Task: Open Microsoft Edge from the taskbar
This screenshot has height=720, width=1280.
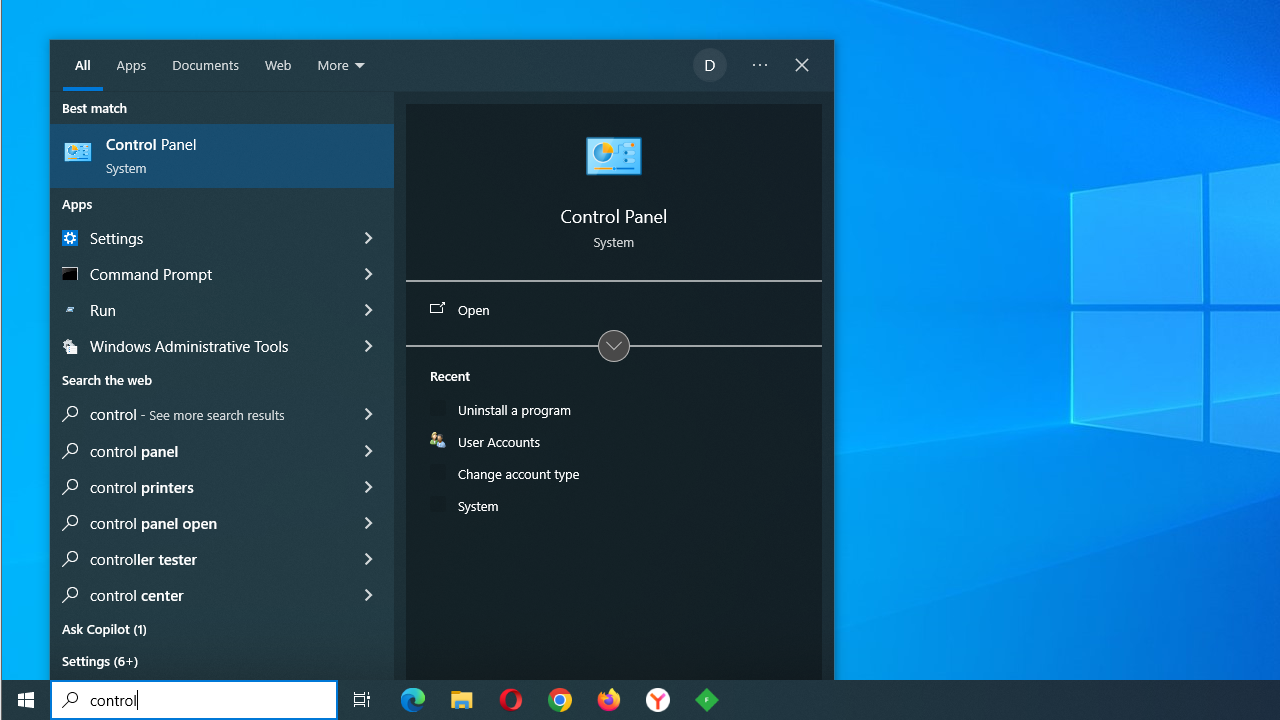Action: (x=413, y=700)
